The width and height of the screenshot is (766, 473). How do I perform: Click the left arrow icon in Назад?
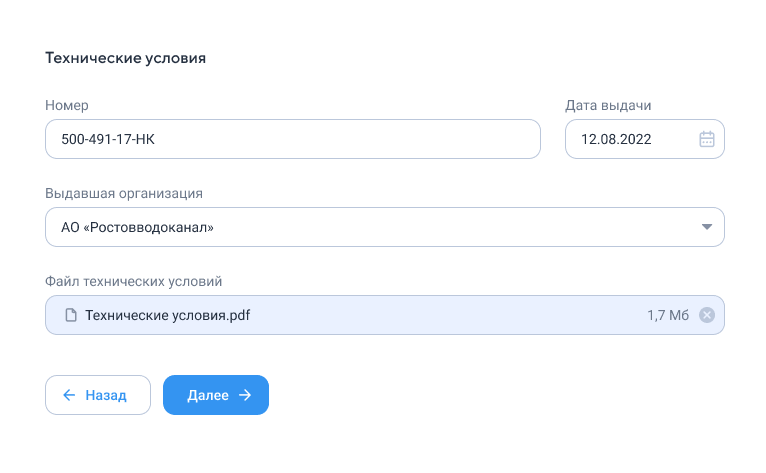[69, 395]
